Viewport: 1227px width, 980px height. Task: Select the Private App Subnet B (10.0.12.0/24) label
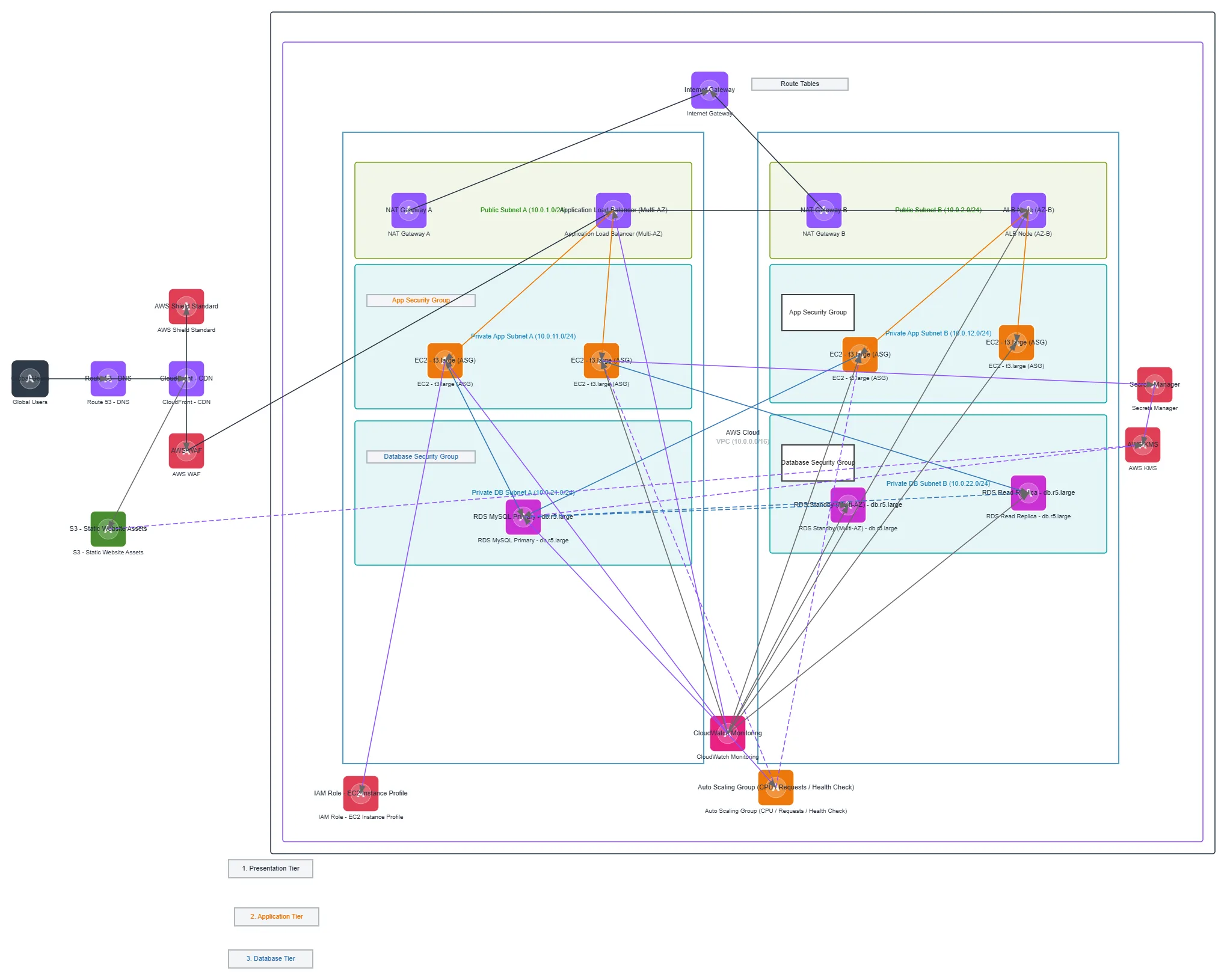938,334
